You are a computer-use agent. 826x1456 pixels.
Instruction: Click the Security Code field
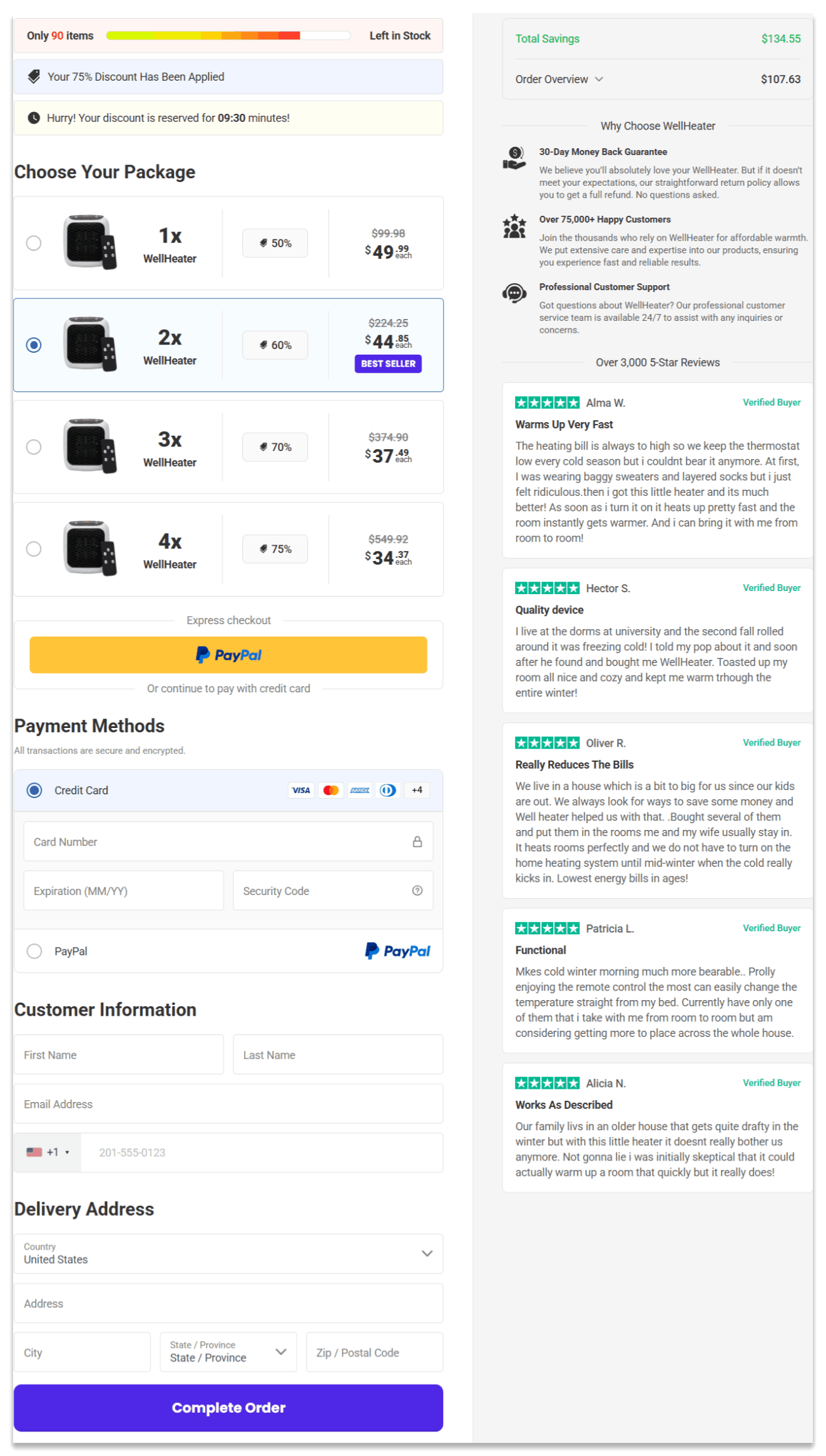click(x=333, y=891)
